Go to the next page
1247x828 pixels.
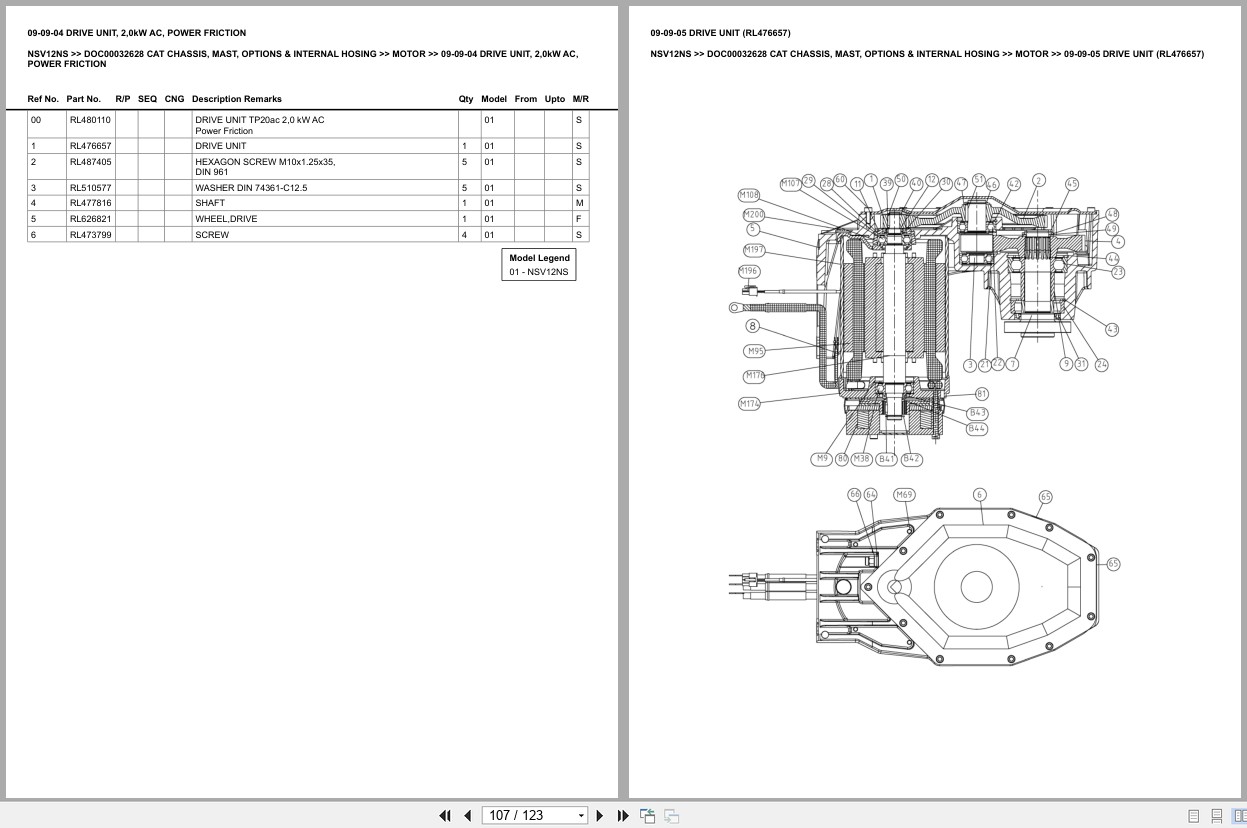600,816
